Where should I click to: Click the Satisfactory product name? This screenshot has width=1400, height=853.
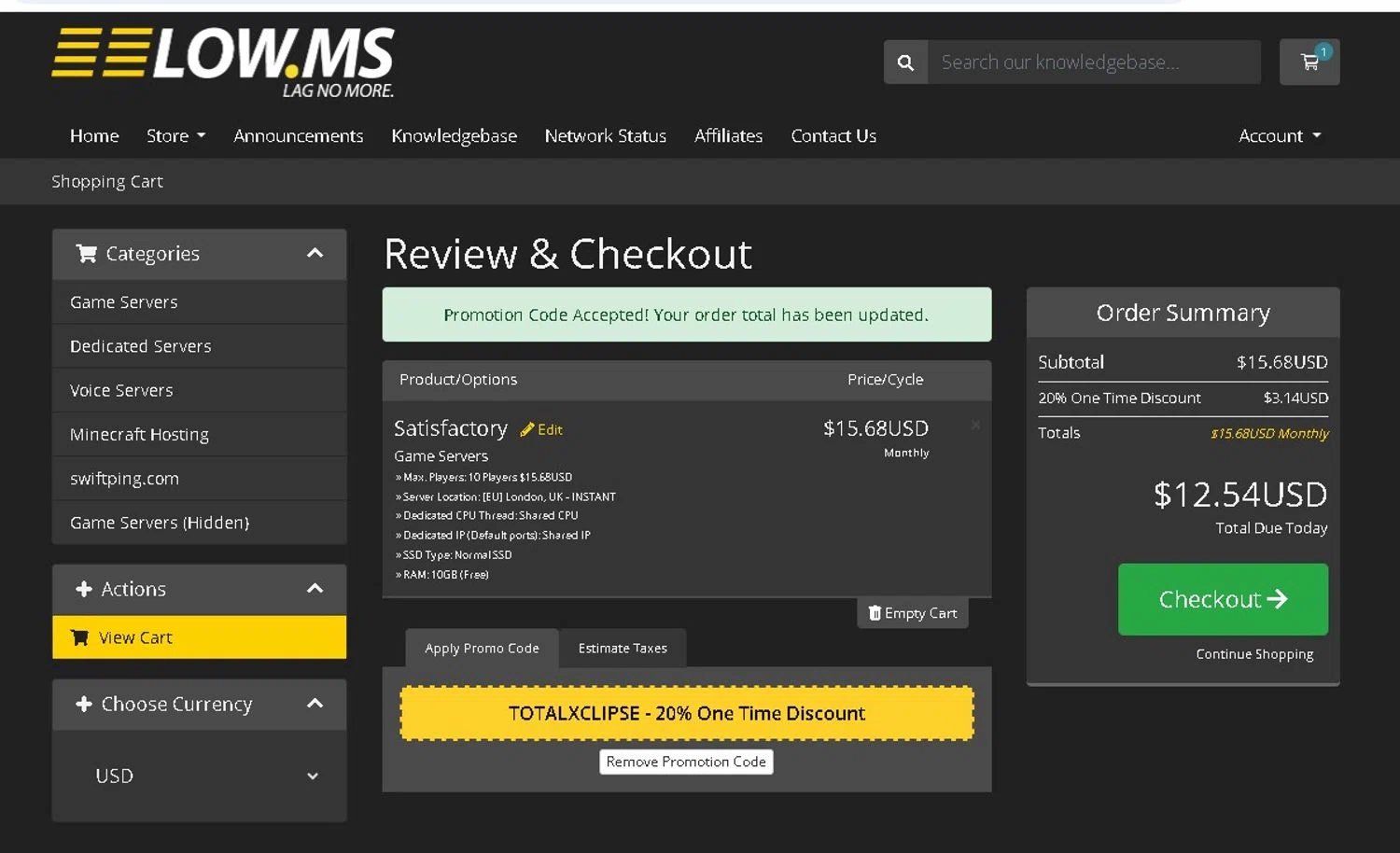tap(451, 428)
